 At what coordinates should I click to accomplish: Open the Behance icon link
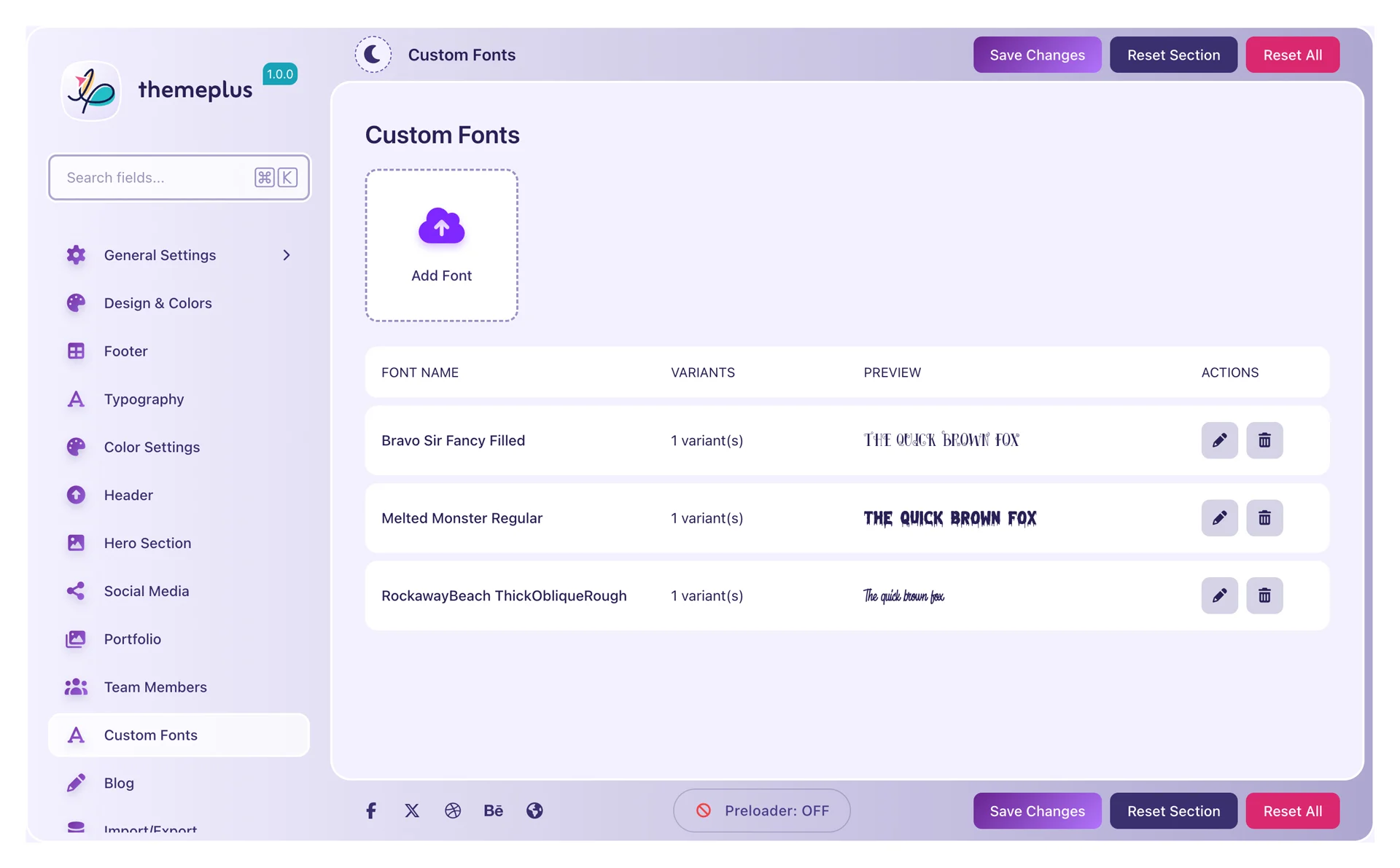click(x=494, y=810)
